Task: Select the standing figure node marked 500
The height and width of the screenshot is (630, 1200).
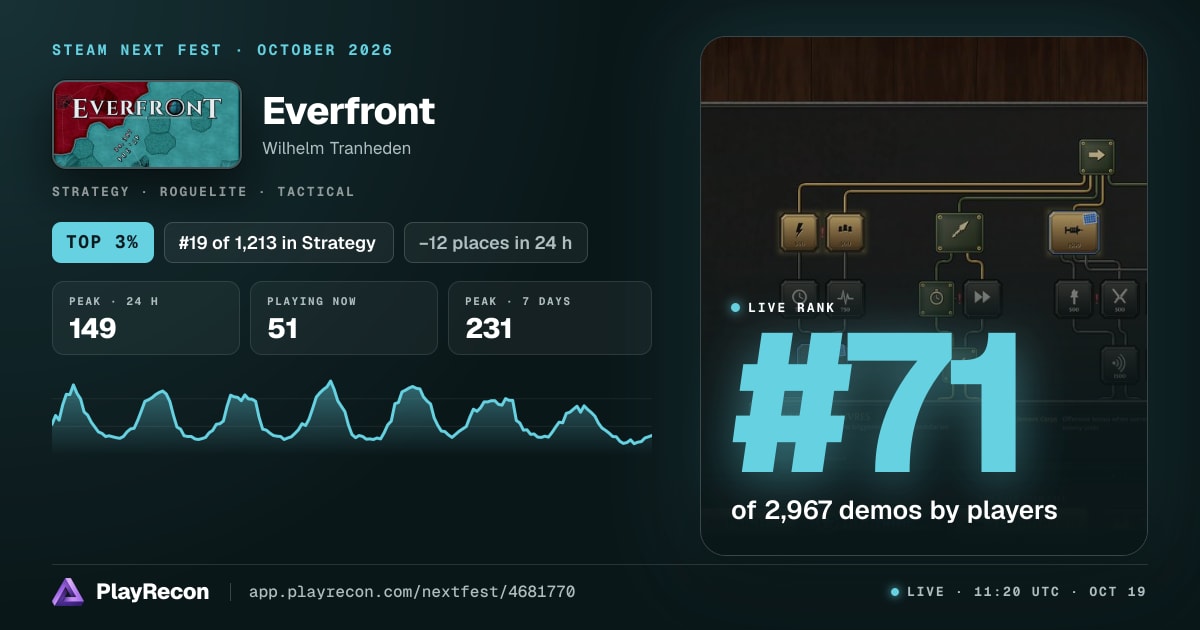Action: coord(1075,298)
